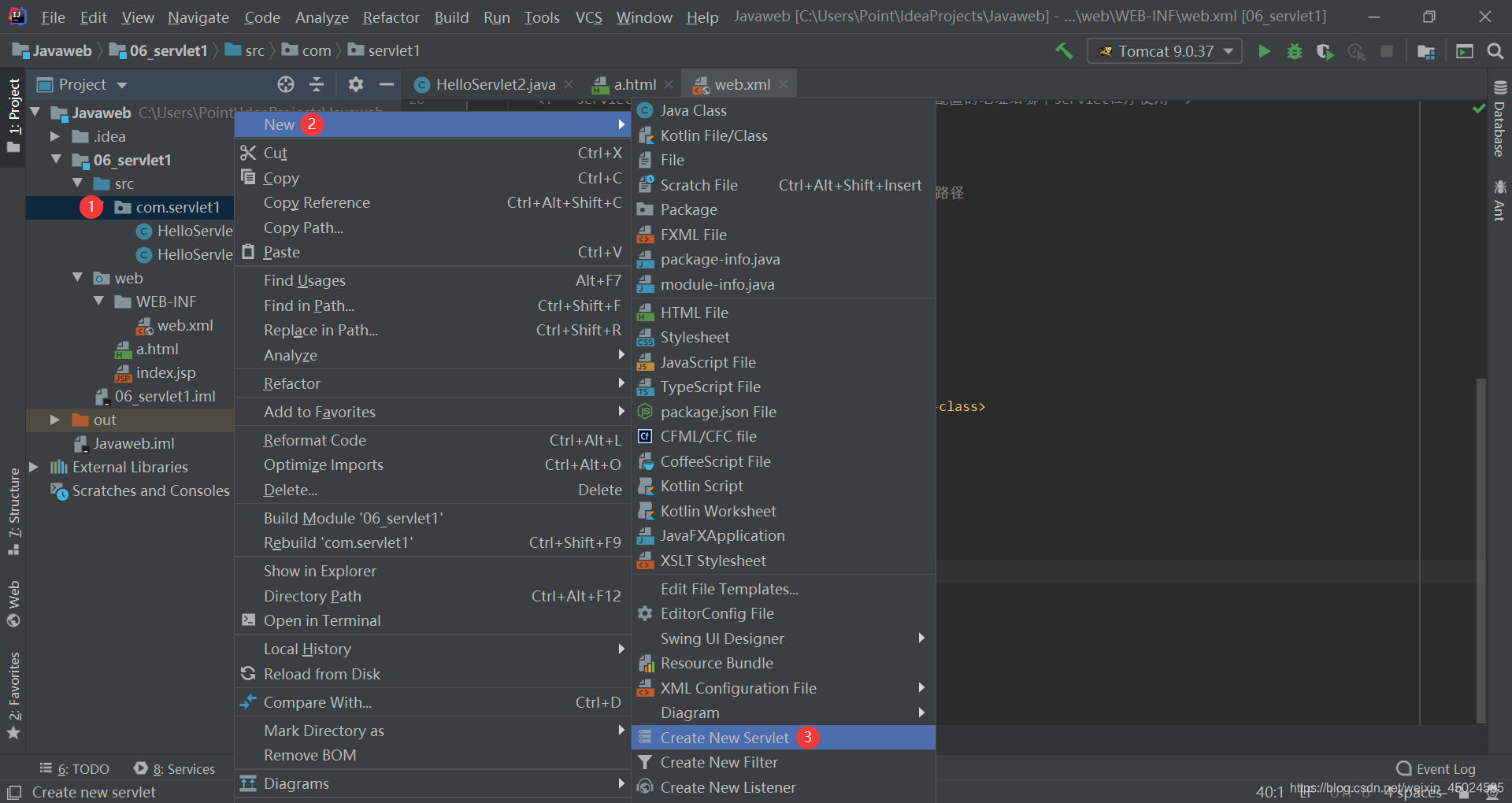Collapse the src folder
Viewport: 1512px width, 803px height.
(77, 183)
